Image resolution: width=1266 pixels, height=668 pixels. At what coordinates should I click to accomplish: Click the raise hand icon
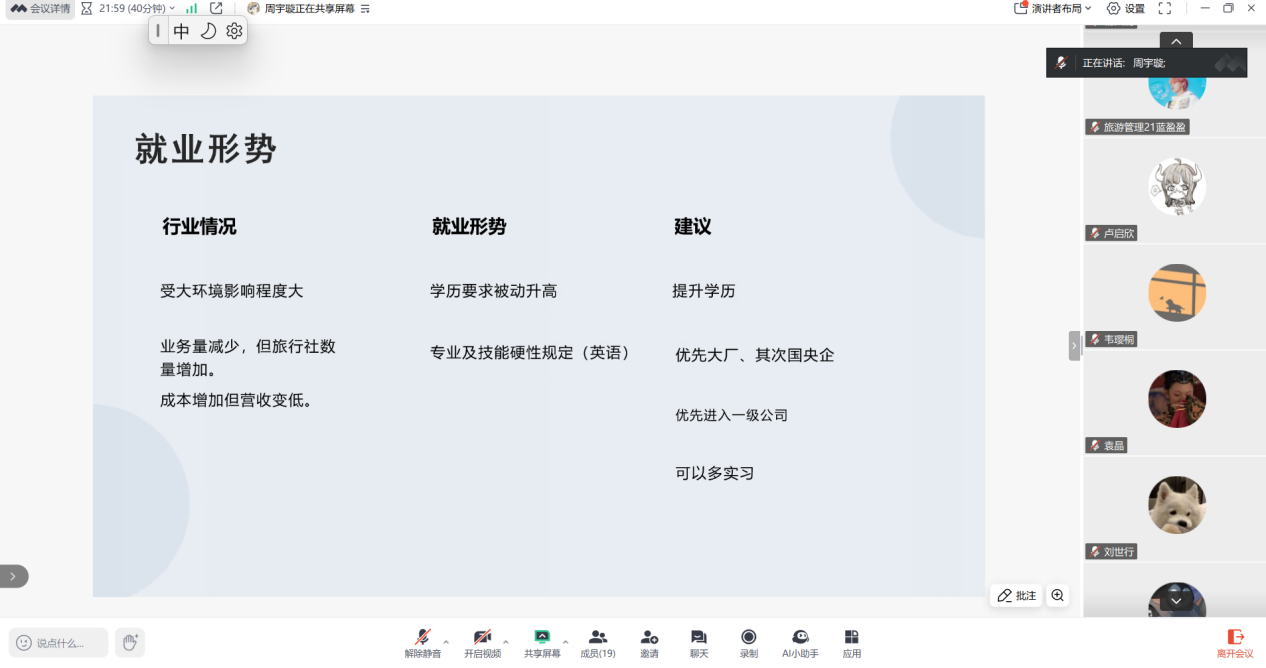[129, 642]
